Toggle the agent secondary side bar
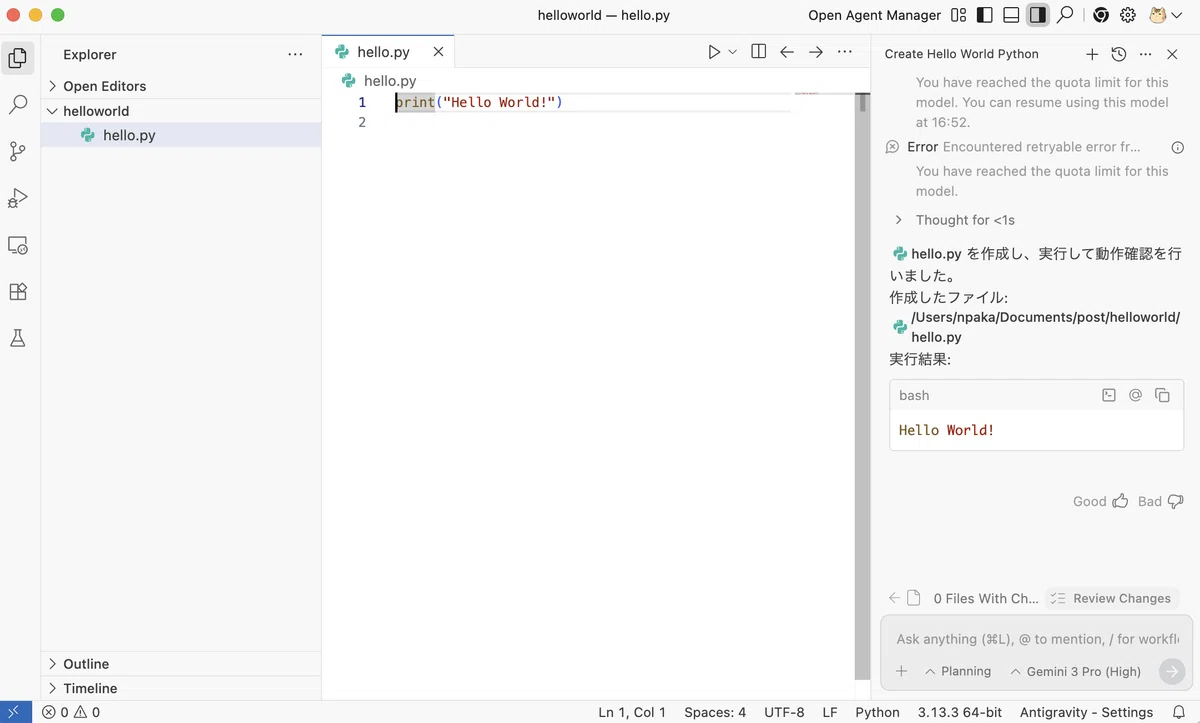Screen dimensions: 1200x723 1038,15
